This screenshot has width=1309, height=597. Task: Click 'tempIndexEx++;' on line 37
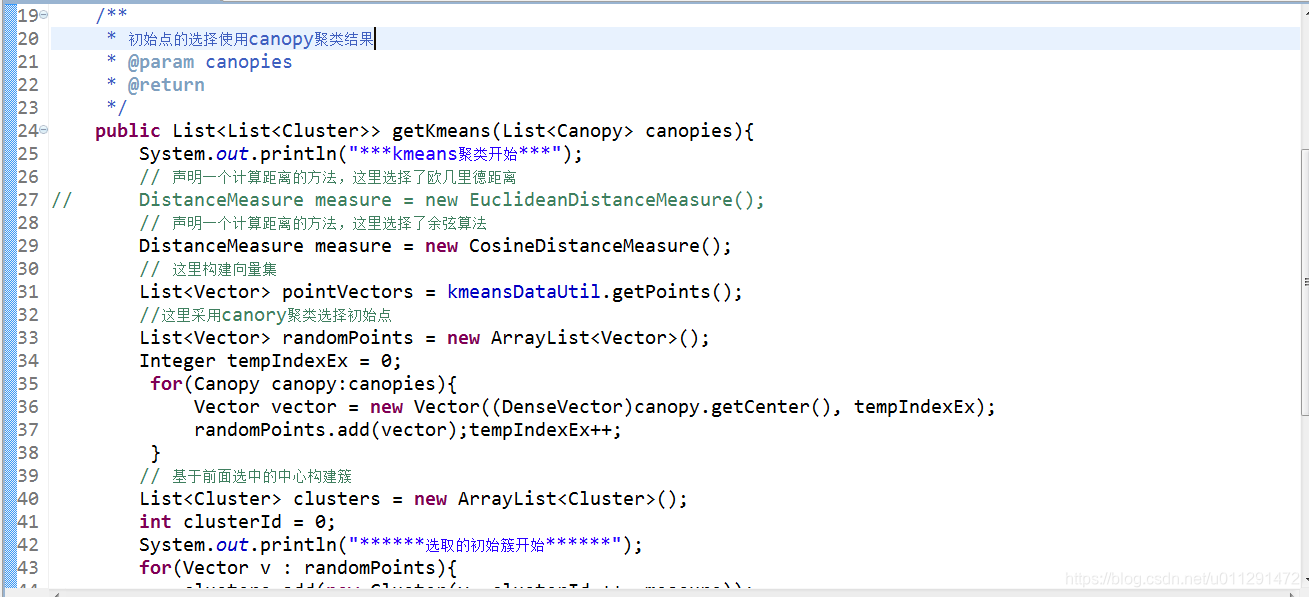pyautogui.click(x=546, y=430)
